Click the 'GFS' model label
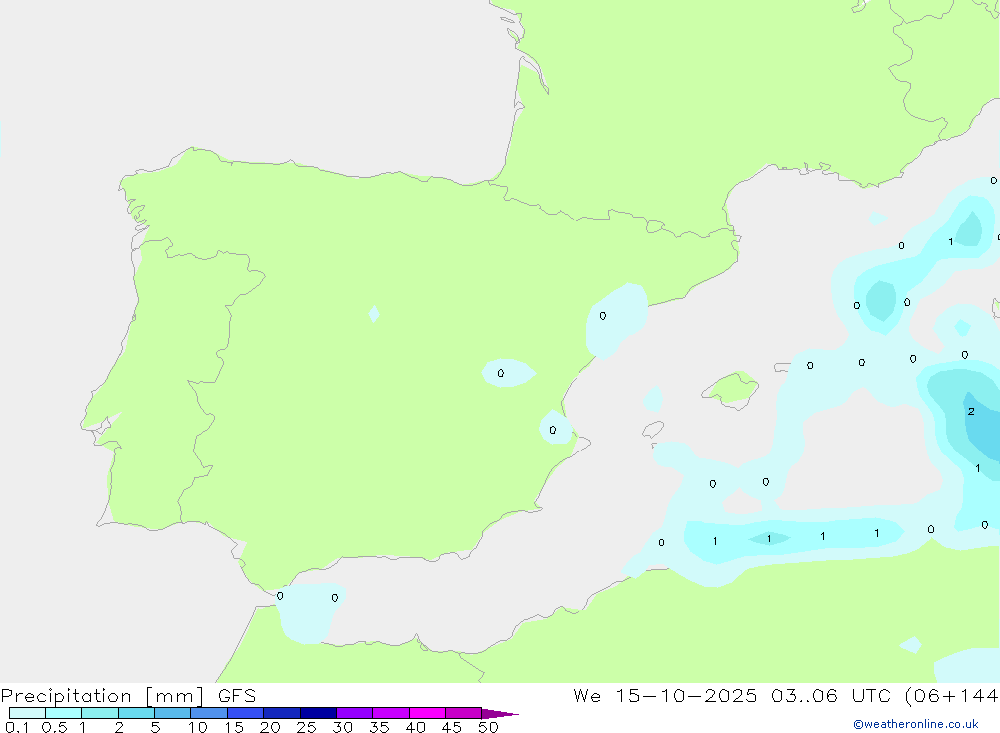The height and width of the screenshot is (733, 1000). click(237, 695)
